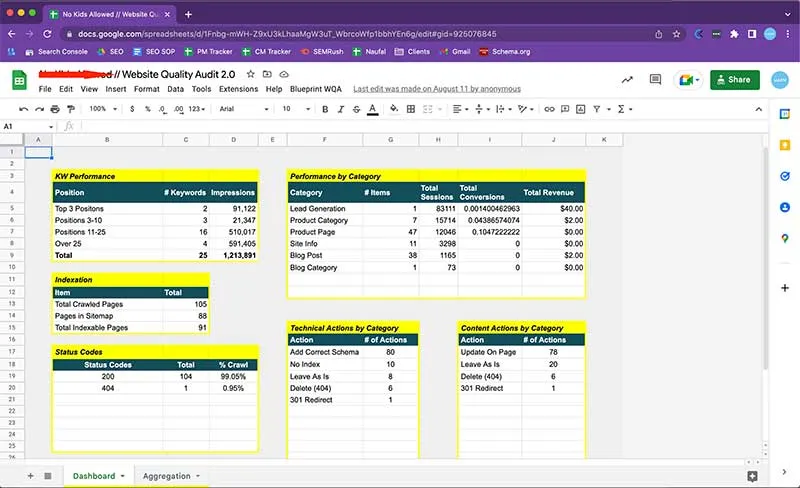Click the Insert chart icon

point(581,109)
